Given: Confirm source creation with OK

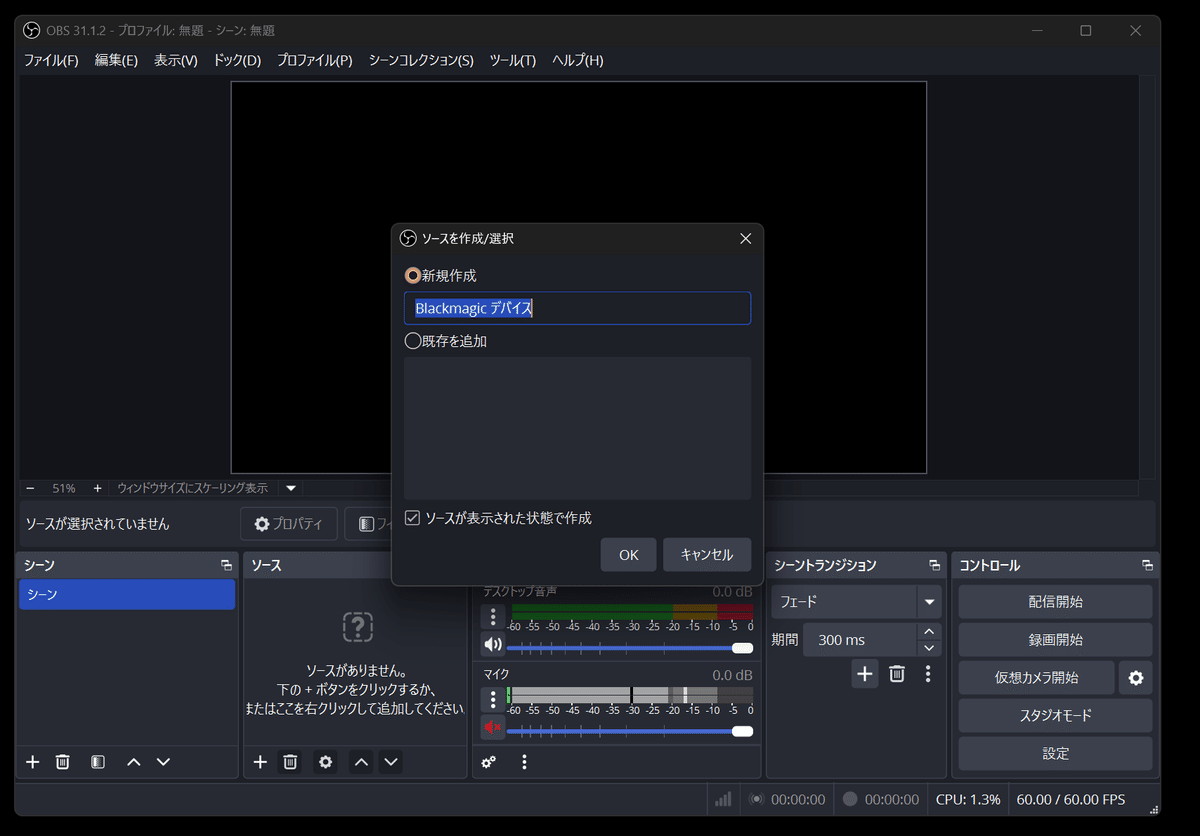Looking at the screenshot, I should (x=628, y=555).
